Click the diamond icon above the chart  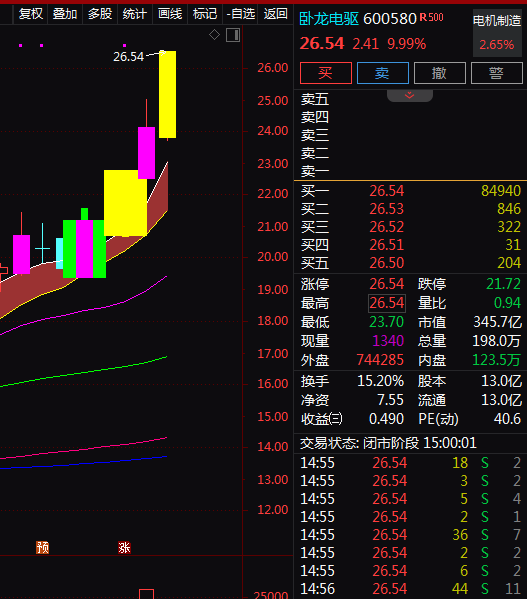click(x=214, y=35)
